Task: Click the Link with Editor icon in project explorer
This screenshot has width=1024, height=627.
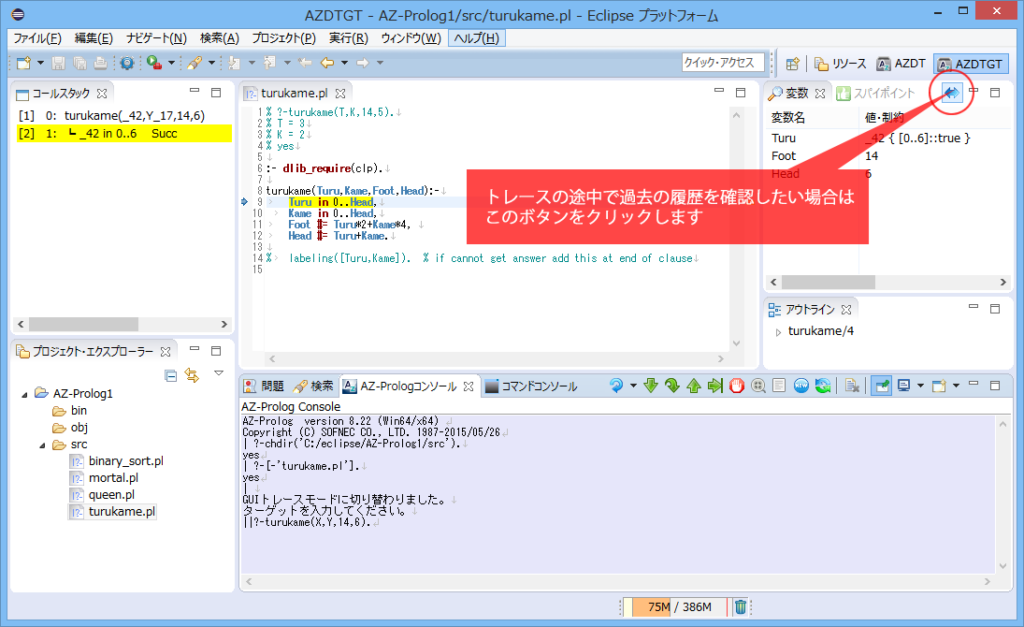Action: 192,374
